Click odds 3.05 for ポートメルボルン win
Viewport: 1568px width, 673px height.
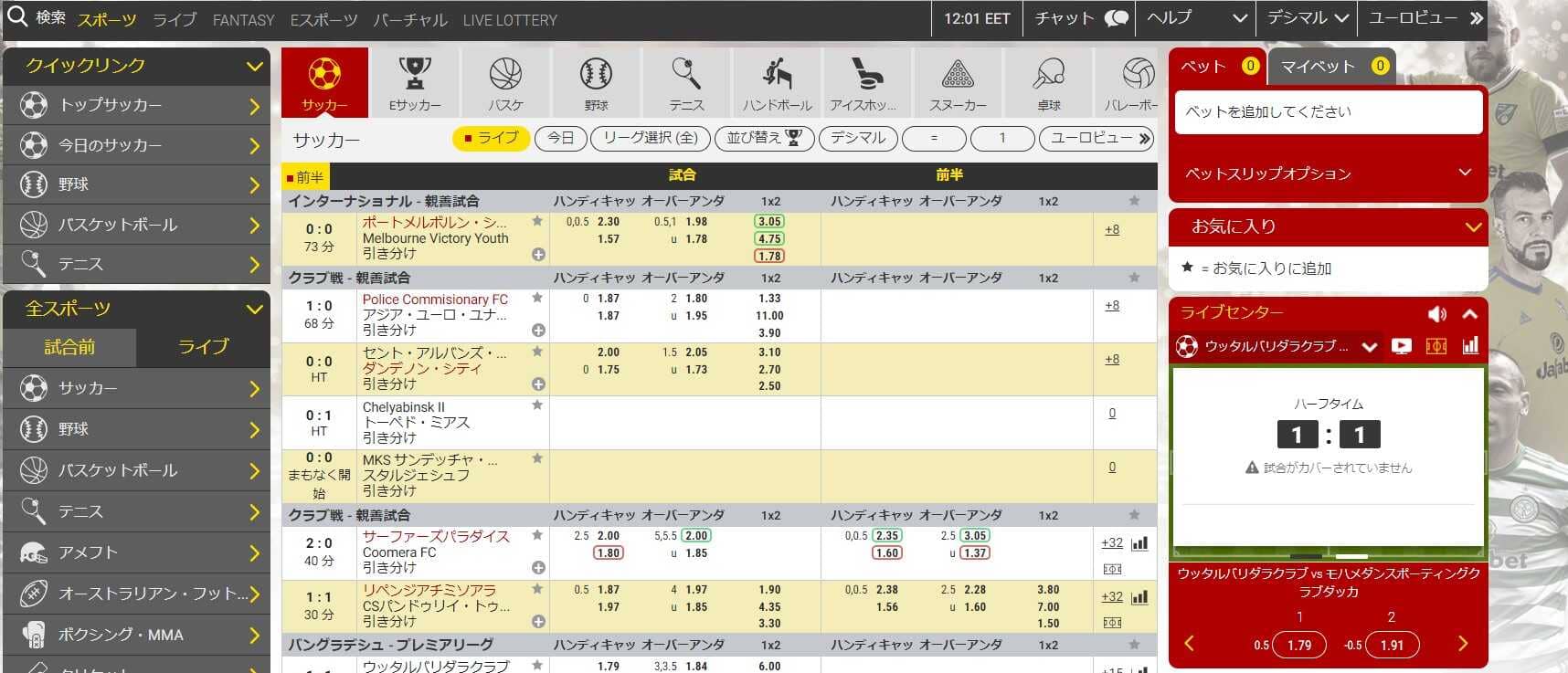tap(769, 222)
